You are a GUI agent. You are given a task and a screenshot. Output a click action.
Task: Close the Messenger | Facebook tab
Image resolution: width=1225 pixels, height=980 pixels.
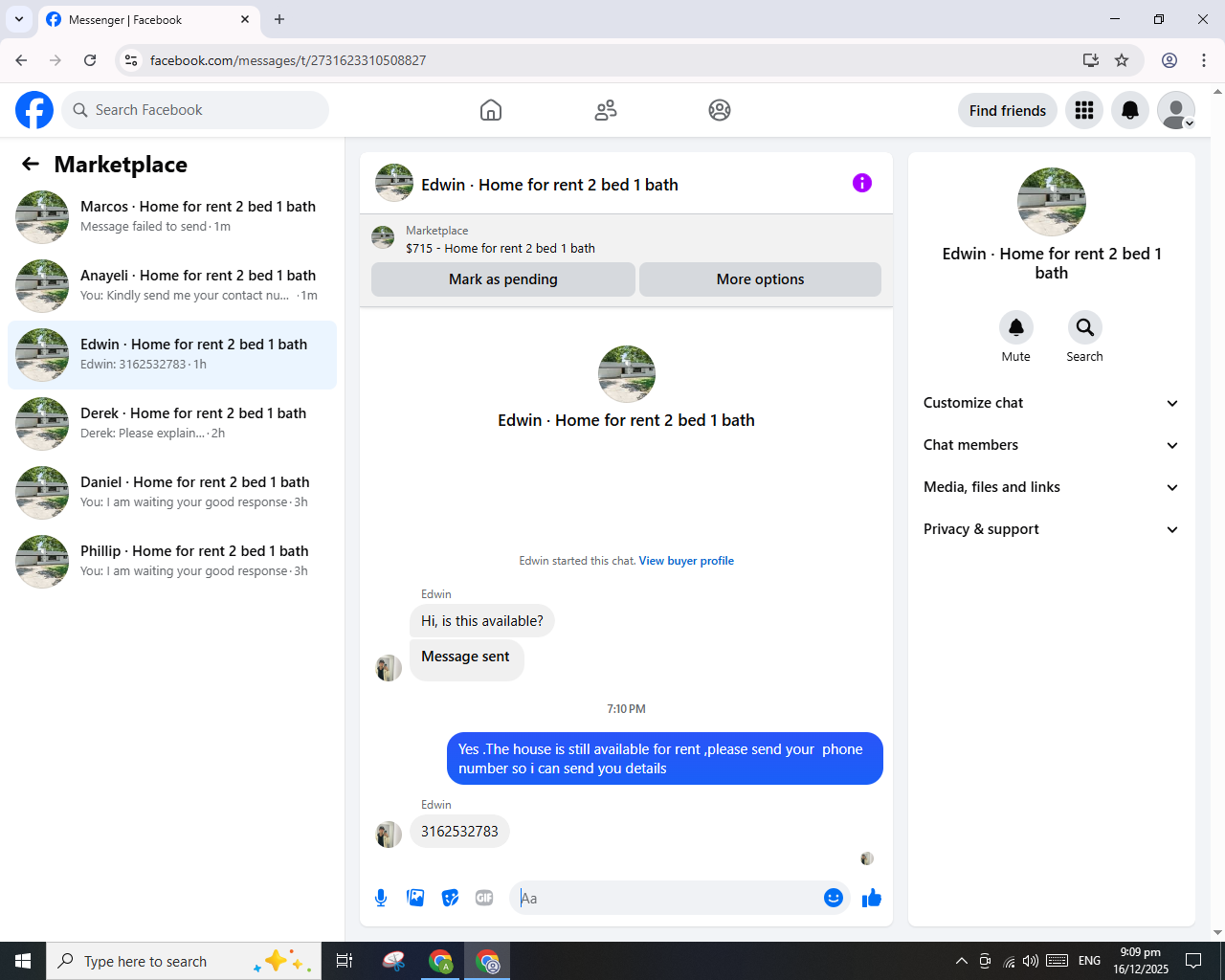point(245,19)
